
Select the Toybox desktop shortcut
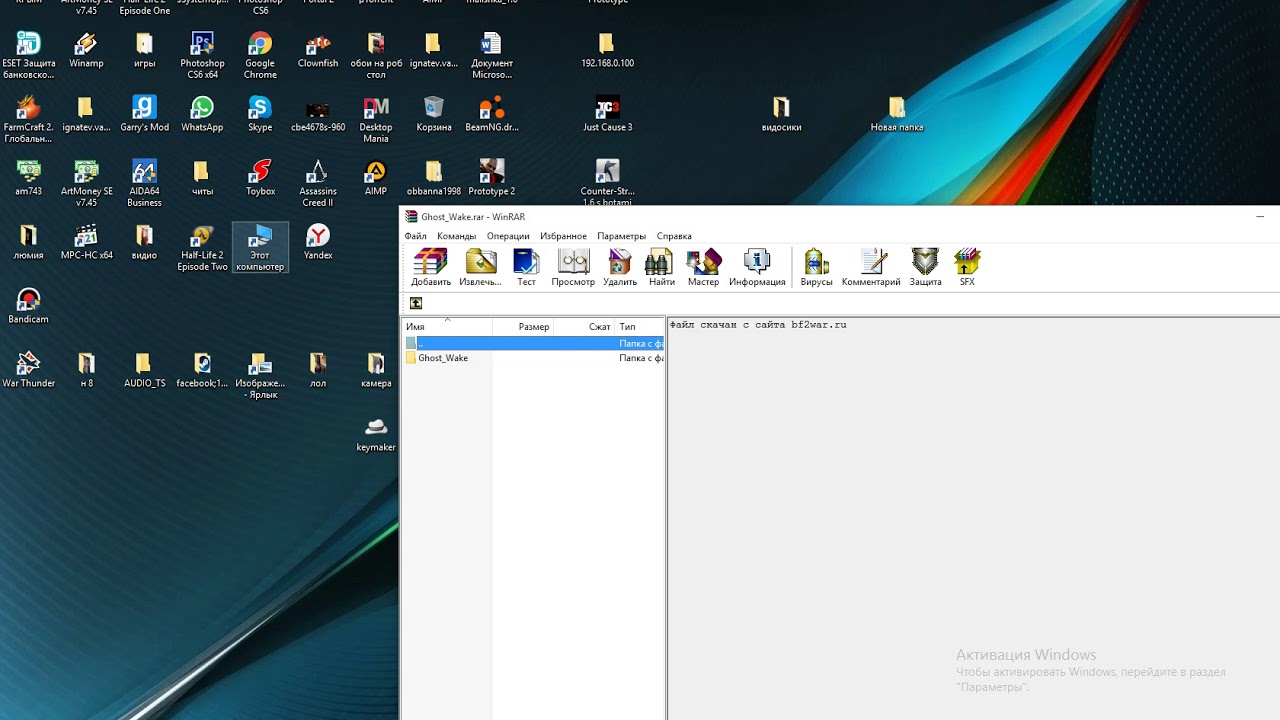pyautogui.click(x=260, y=178)
